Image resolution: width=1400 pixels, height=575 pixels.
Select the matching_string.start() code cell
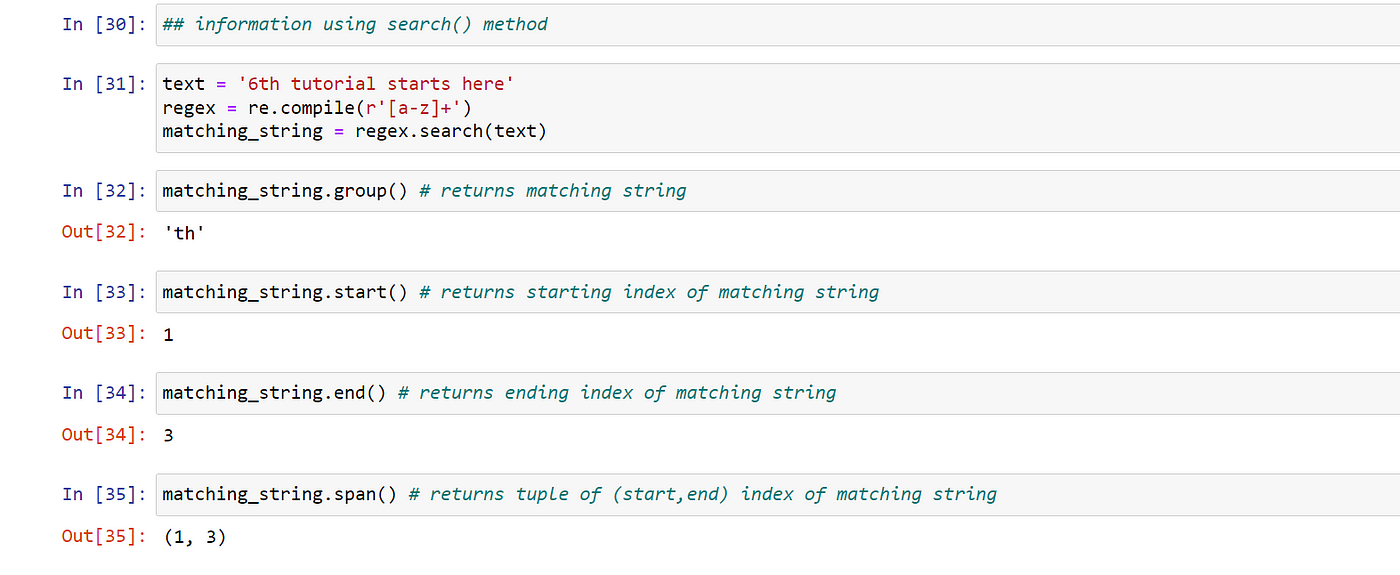(x=778, y=292)
